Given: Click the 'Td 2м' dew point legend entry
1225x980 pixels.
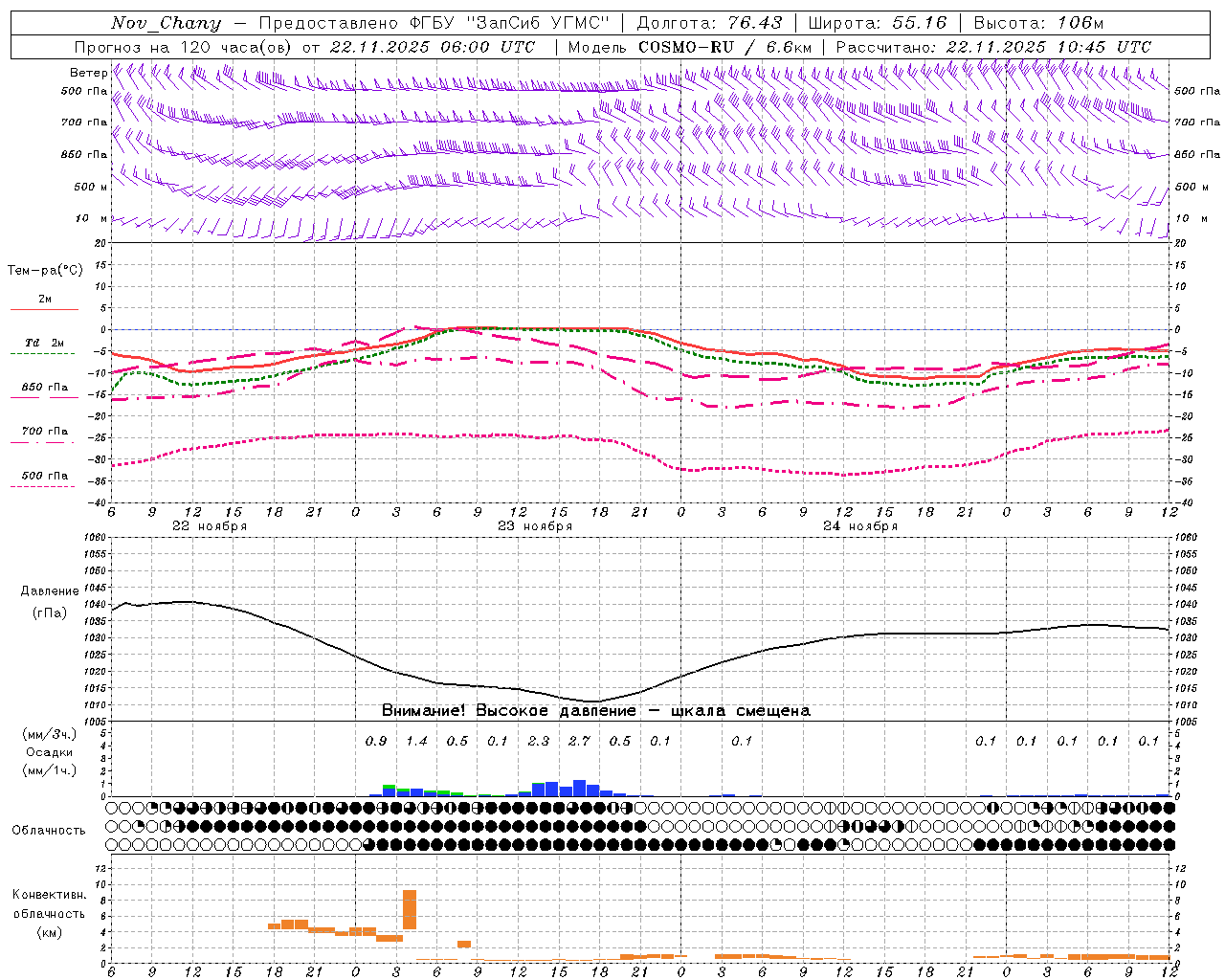Looking at the screenshot, I should pyautogui.click(x=44, y=343).
